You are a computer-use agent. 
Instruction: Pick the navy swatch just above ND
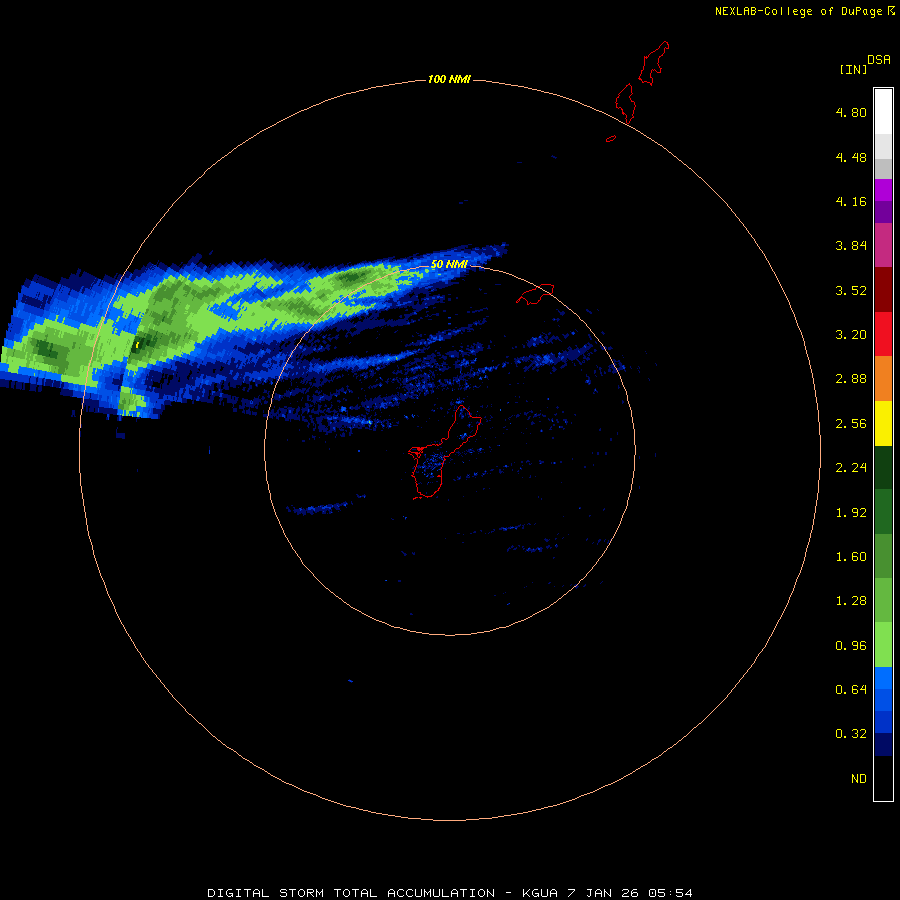pos(883,744)
